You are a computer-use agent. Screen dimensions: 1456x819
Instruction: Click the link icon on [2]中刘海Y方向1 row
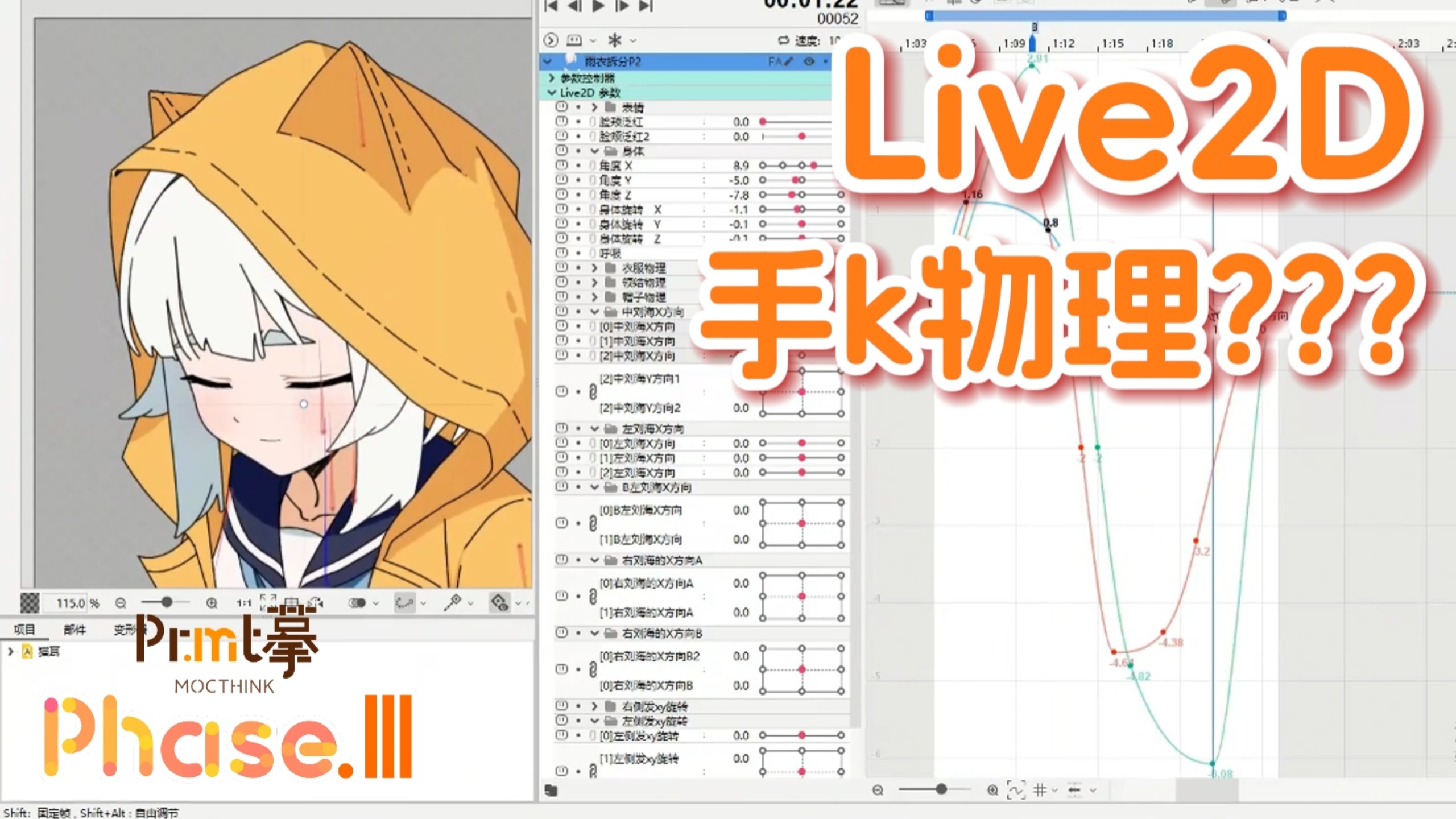[593, 392]
